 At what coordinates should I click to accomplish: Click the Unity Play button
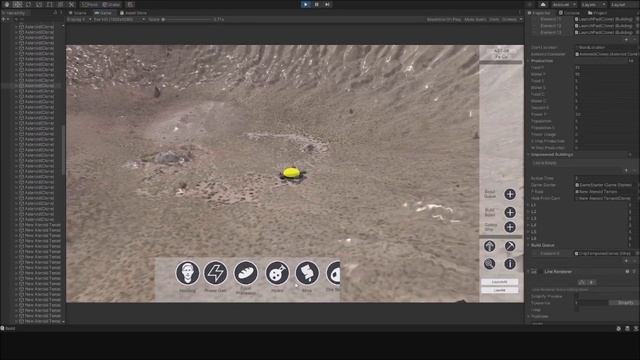click(x=305, y=4)
